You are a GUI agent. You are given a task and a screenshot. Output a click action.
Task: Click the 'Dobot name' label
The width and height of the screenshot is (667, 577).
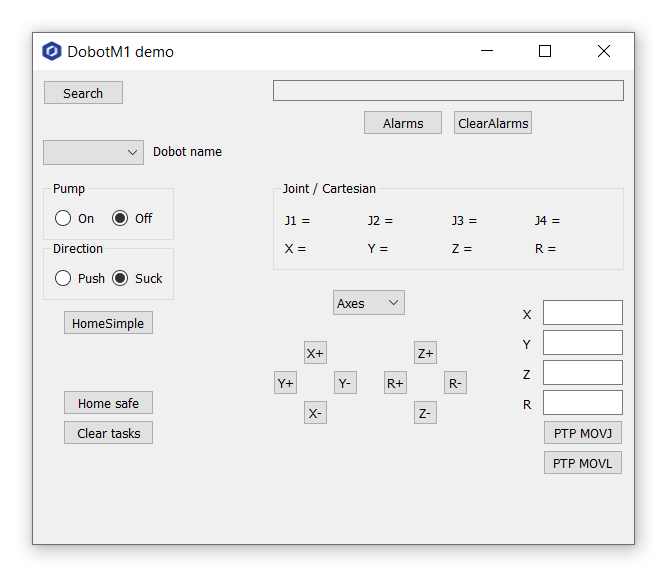[x=187, y=152]
